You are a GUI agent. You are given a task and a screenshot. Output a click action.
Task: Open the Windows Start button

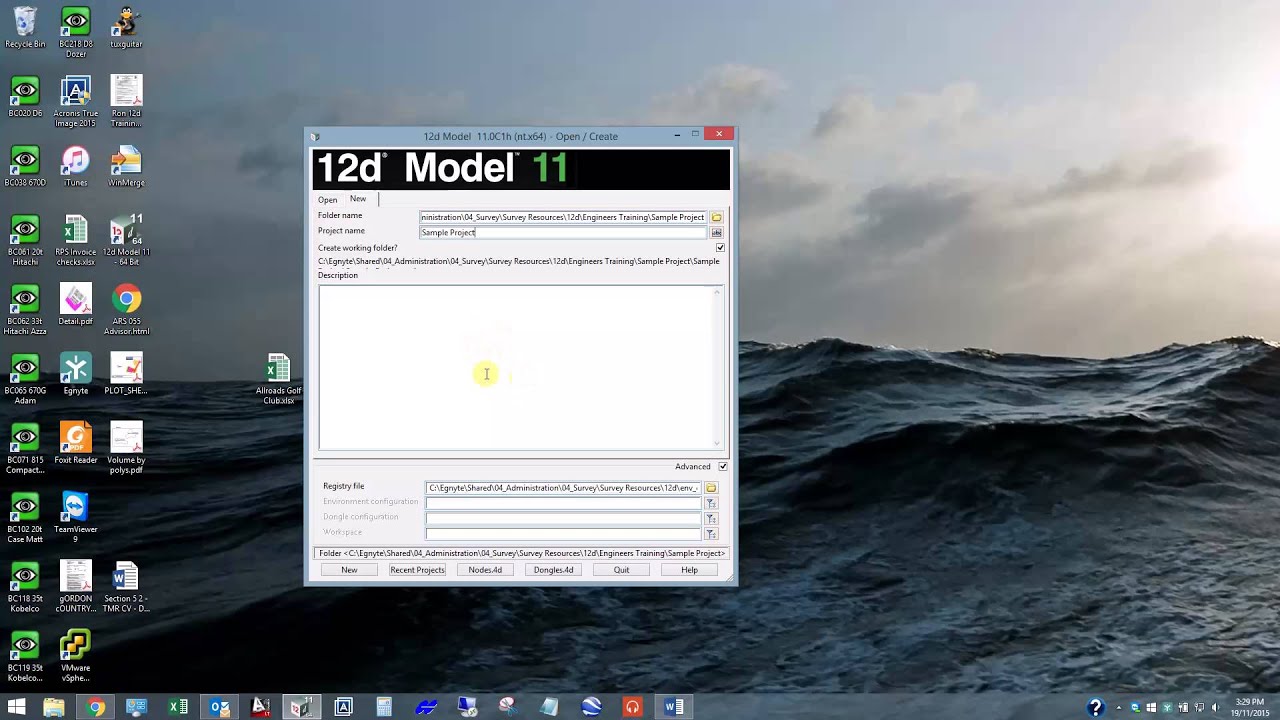16,707
